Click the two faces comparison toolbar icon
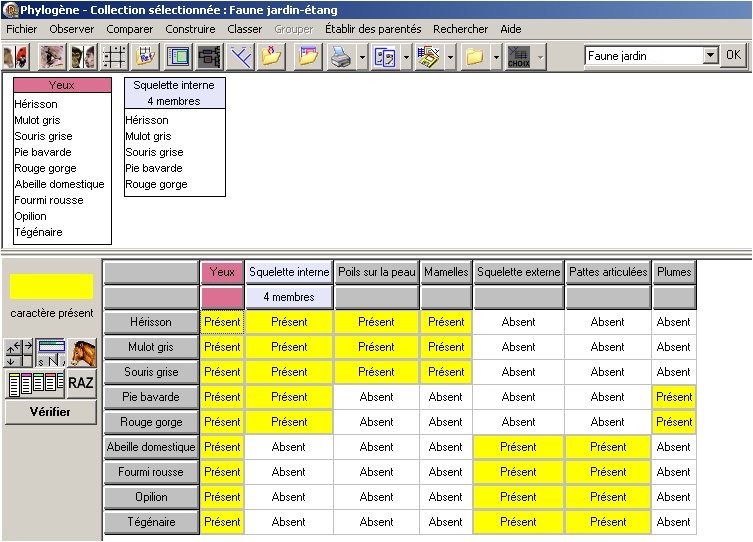 (x=82, y=57)
